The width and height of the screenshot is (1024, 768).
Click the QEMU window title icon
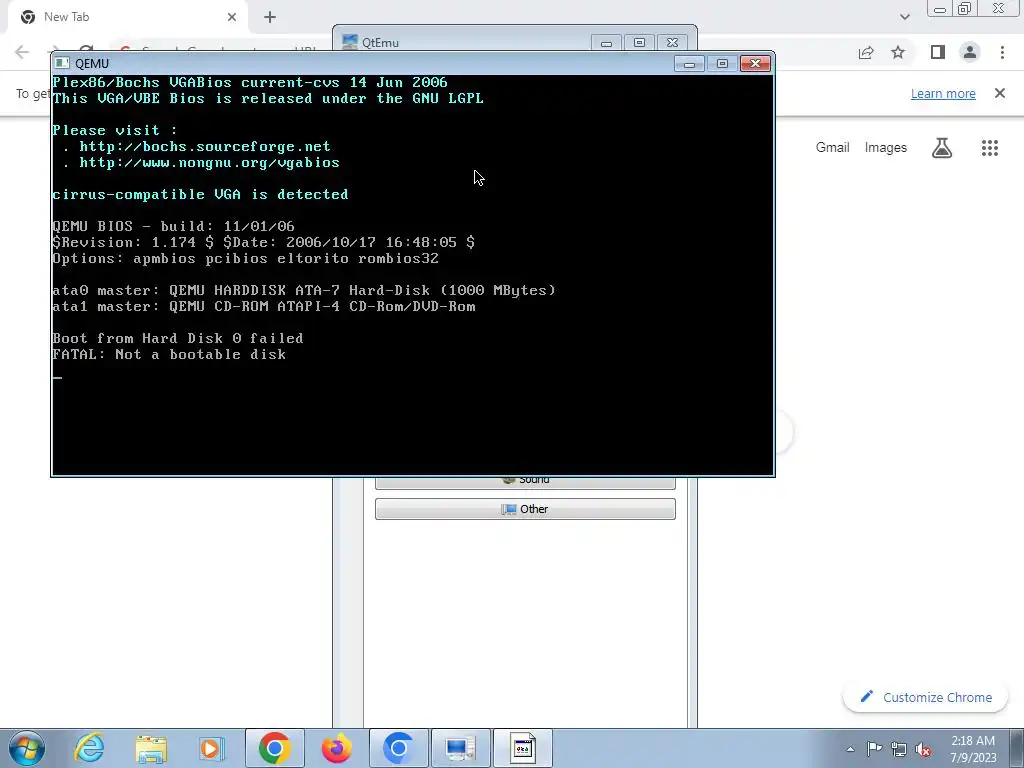click(x=62, y=63)
